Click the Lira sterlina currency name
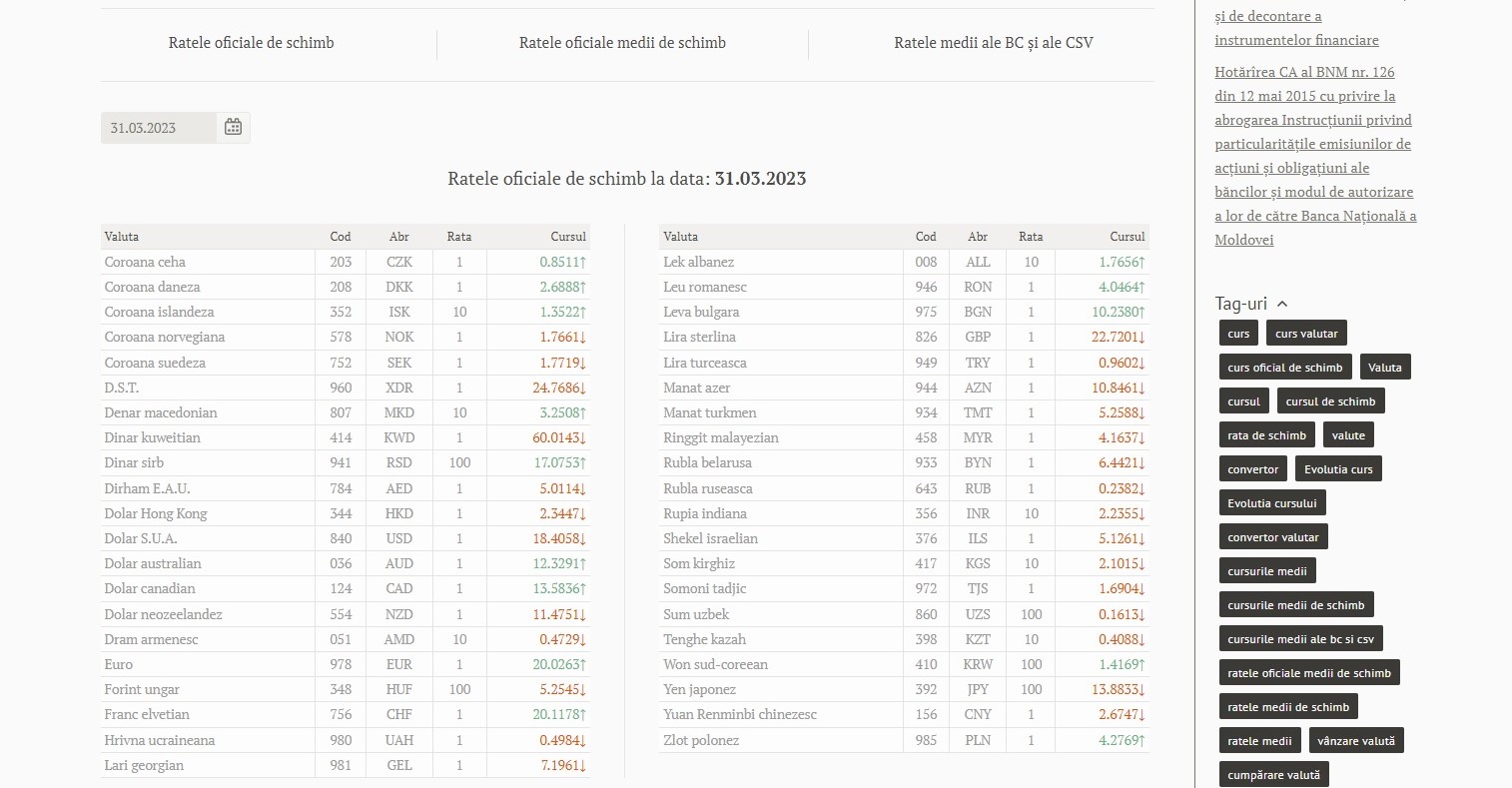1512x788 pixels. pos(699,337)
